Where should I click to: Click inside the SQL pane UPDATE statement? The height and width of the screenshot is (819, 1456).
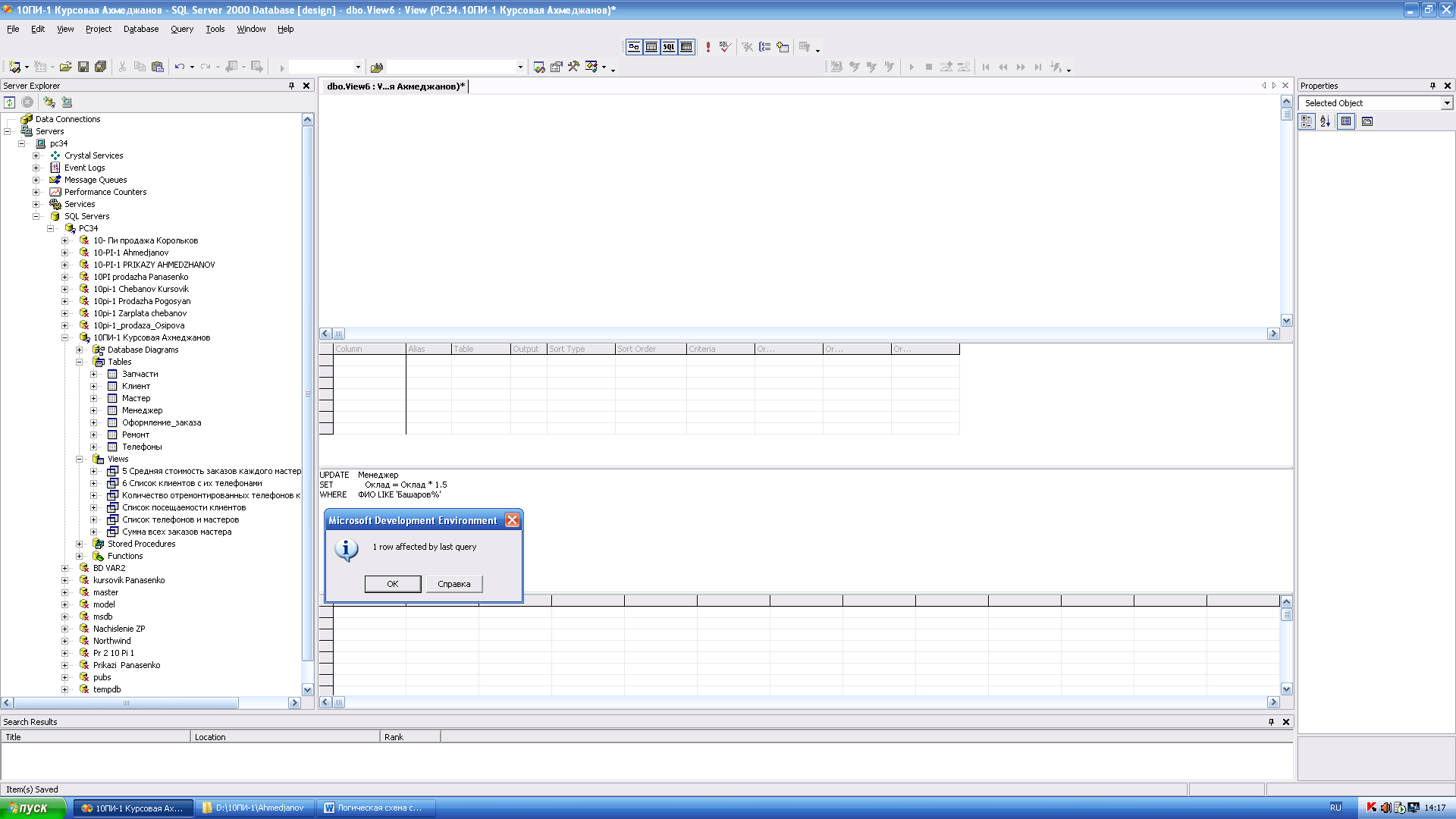[383, 485]
